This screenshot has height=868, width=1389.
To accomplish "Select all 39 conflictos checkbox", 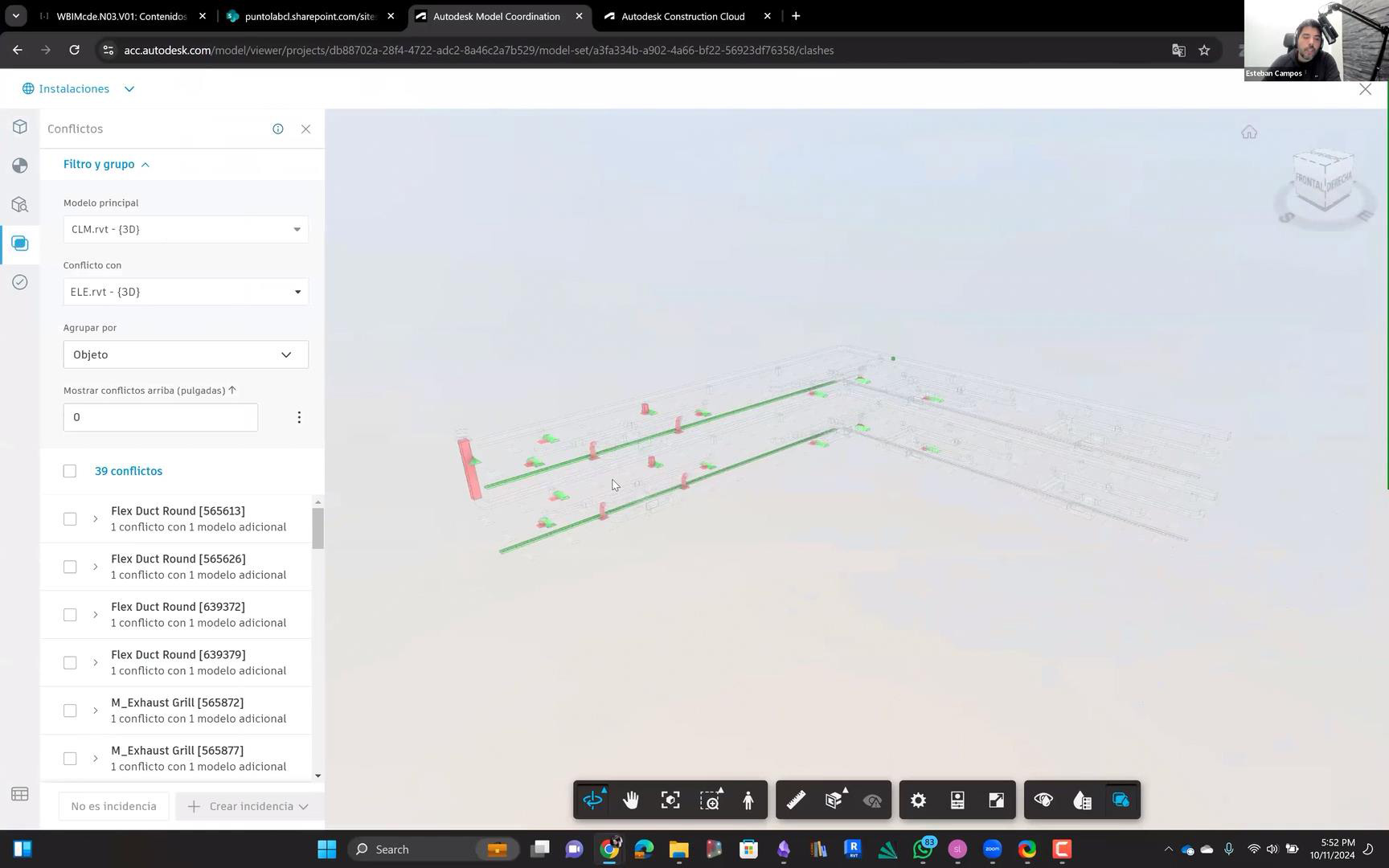I will (x=70, y=471).
